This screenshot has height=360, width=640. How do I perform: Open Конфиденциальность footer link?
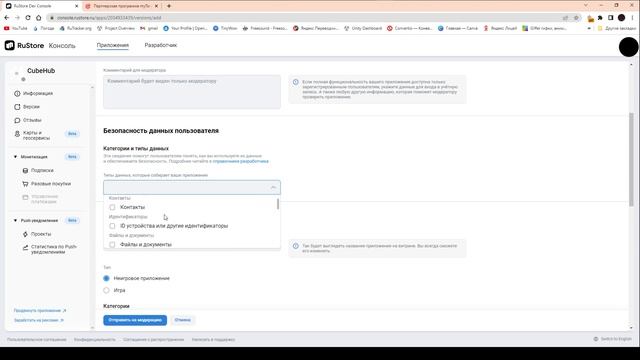click(95, 340)
